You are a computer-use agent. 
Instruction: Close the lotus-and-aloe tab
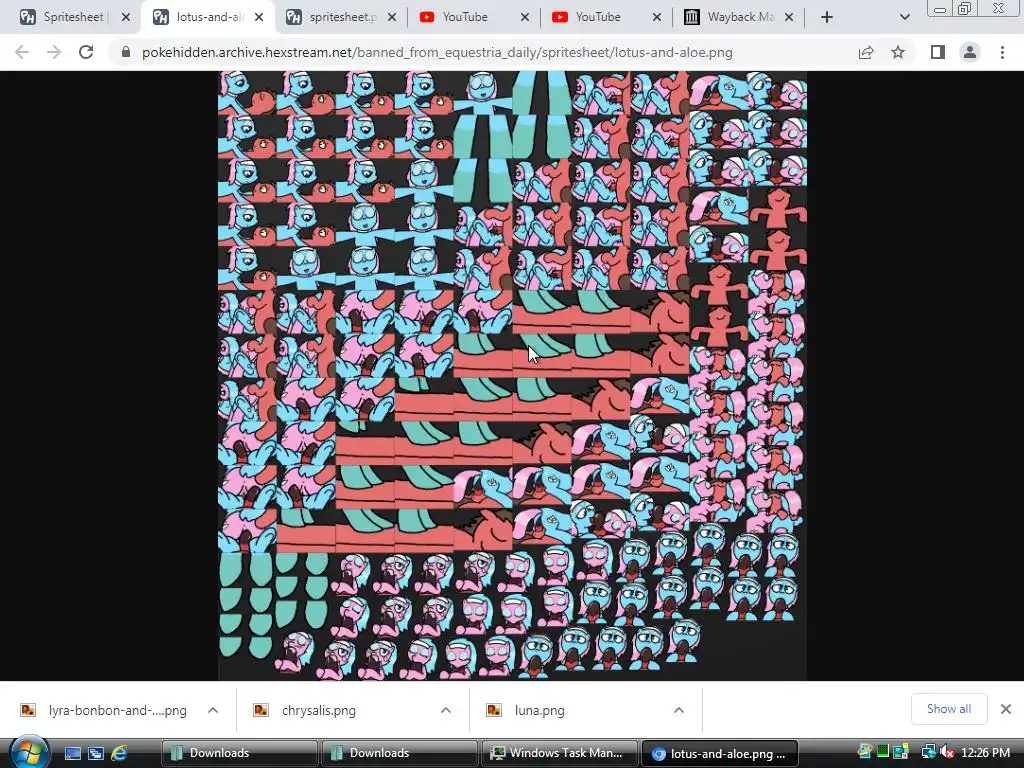click(259, 17)
